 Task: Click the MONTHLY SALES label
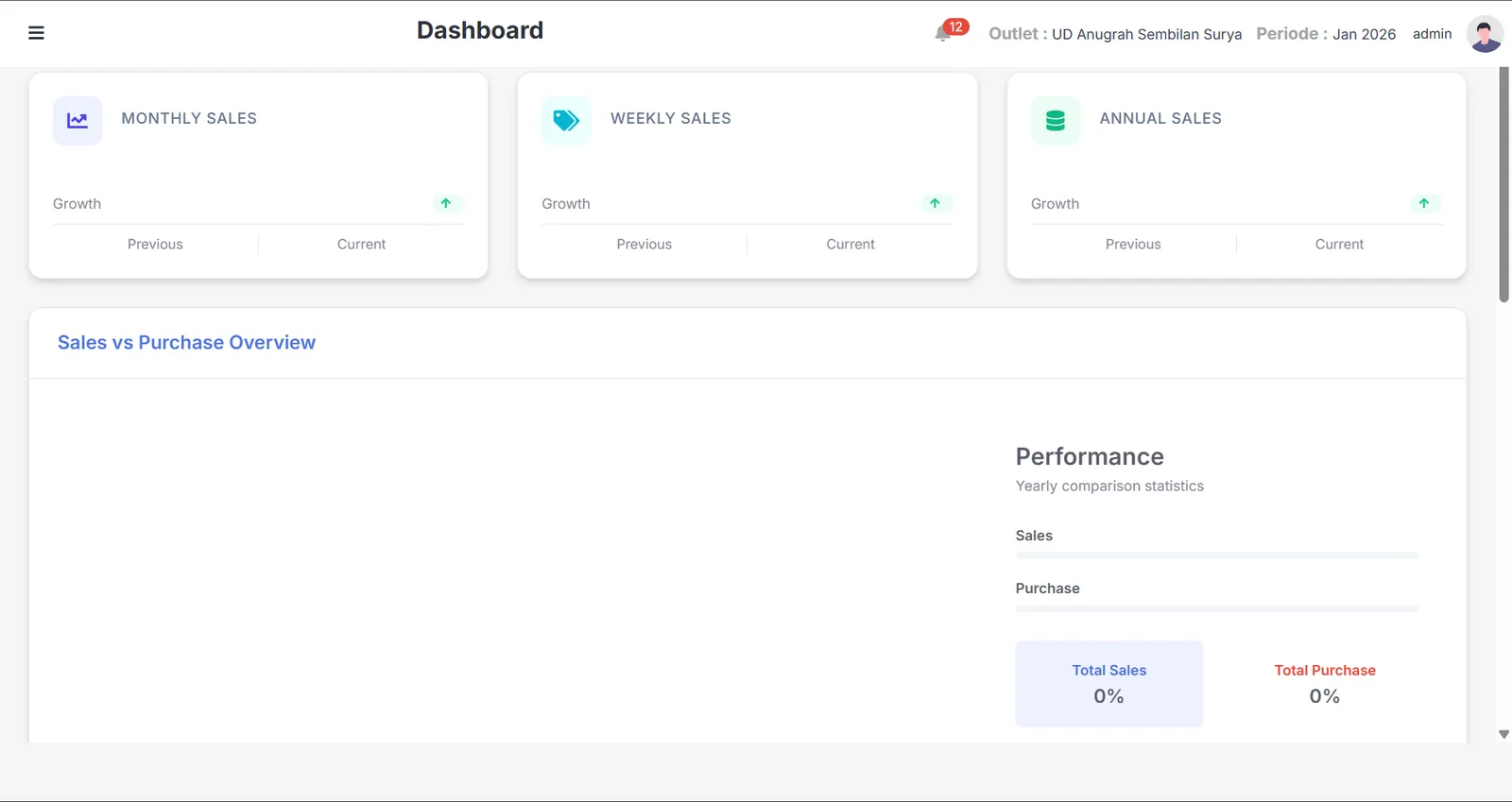pos(189,118)
